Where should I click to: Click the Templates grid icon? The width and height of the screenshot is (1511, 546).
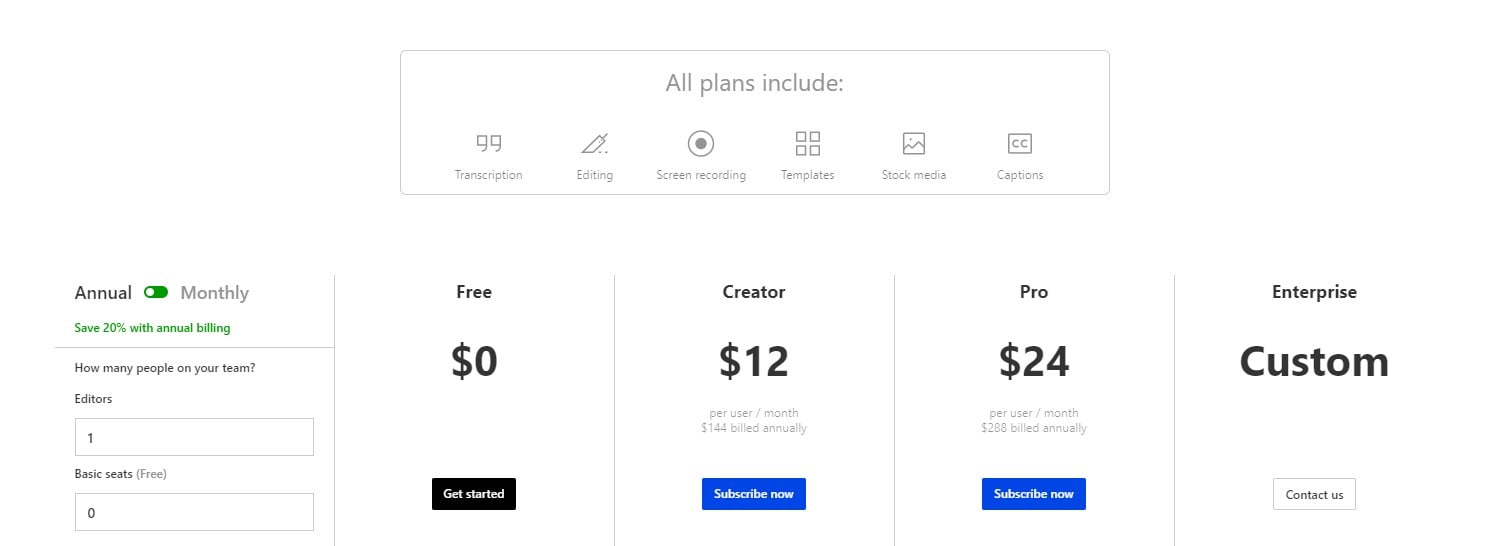coord(808,143)
